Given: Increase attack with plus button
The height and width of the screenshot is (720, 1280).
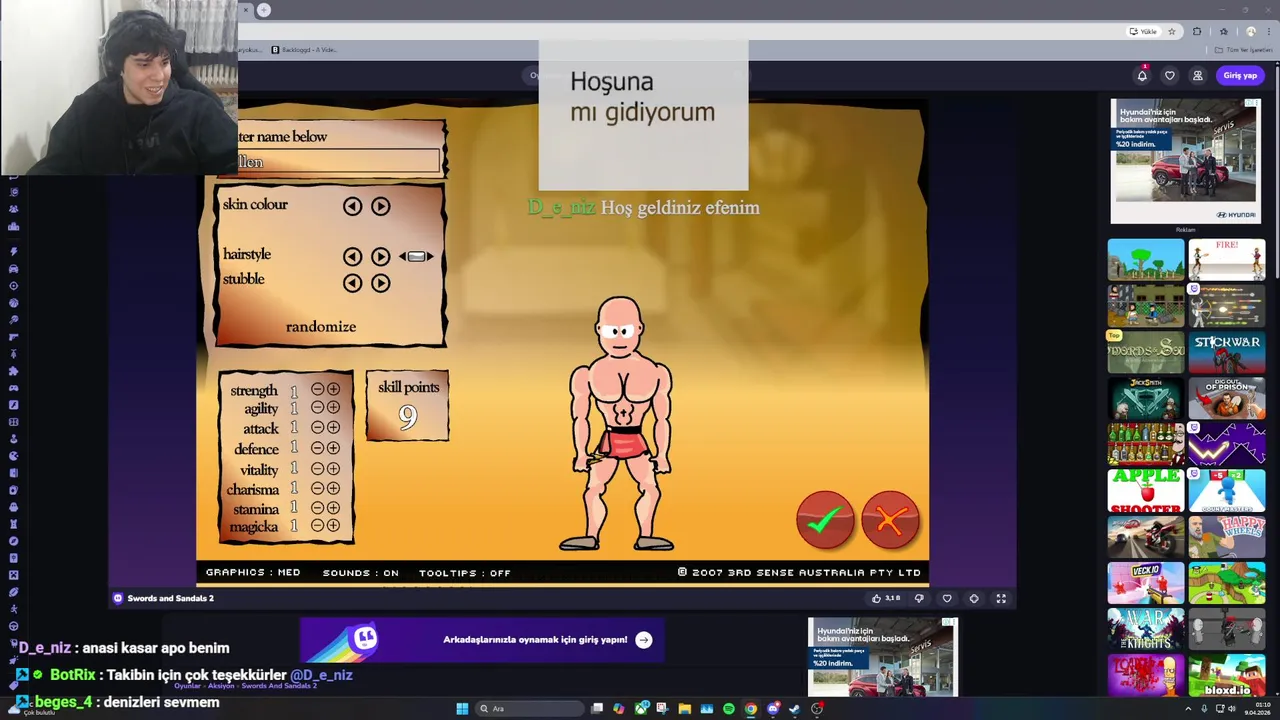Looking at the screenshot, I should 333,427.
